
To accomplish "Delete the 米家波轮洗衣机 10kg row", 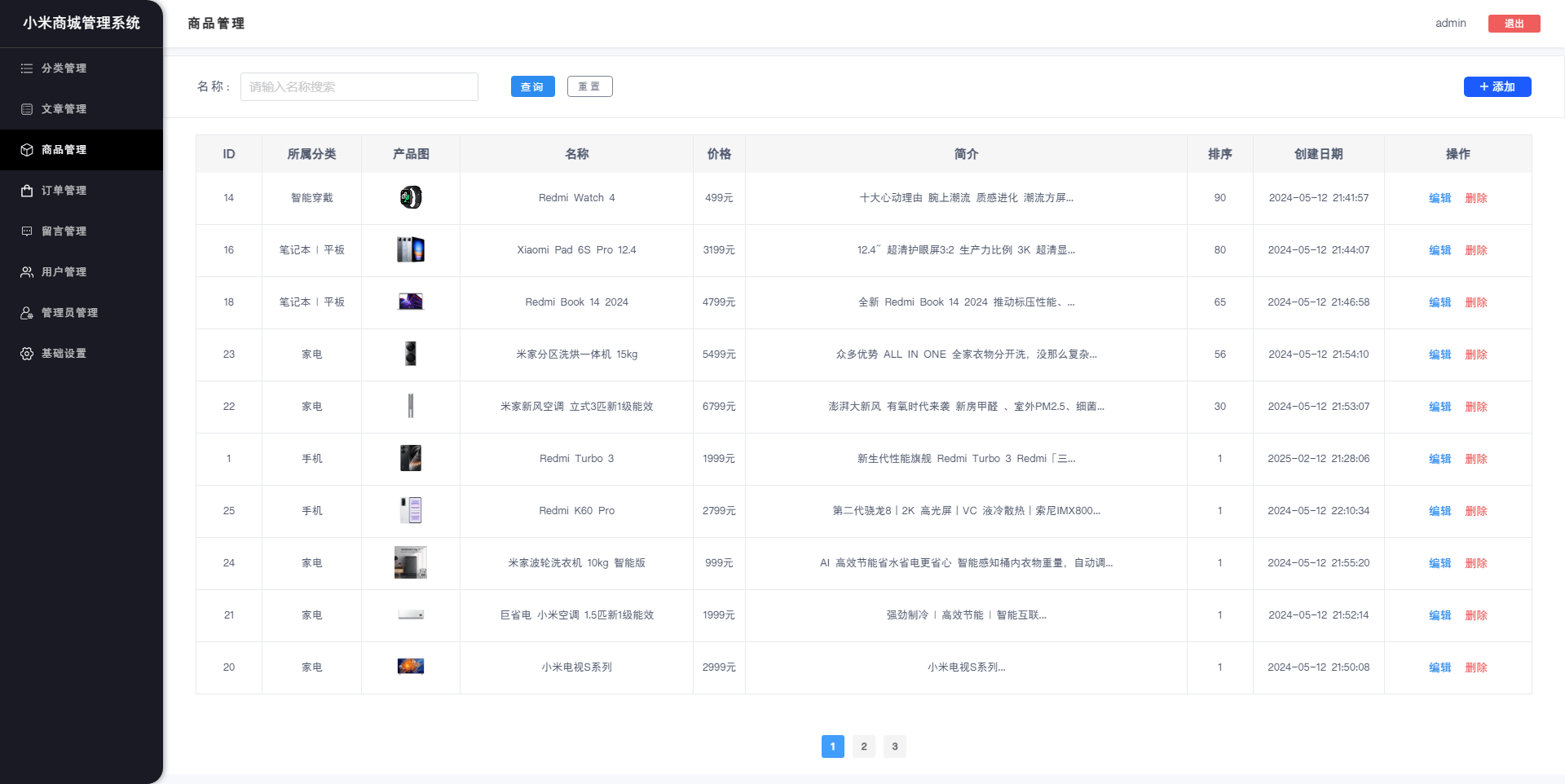I will 1476,563.
